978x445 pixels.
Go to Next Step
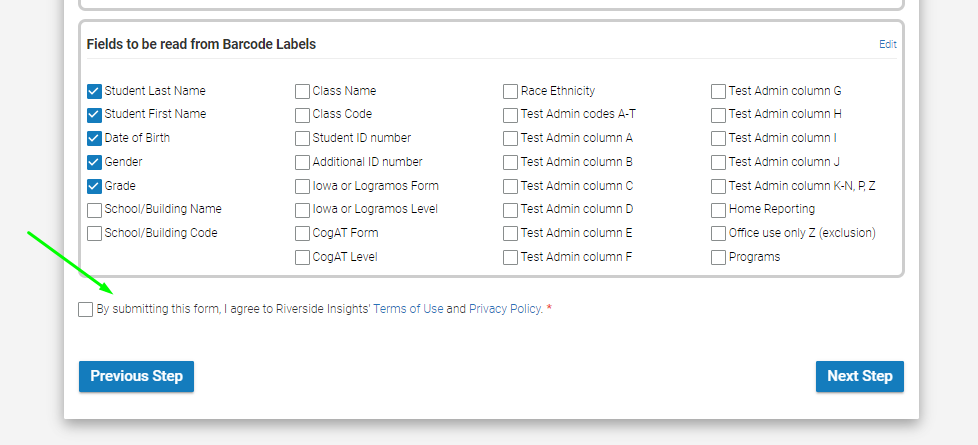click(859, 376)
